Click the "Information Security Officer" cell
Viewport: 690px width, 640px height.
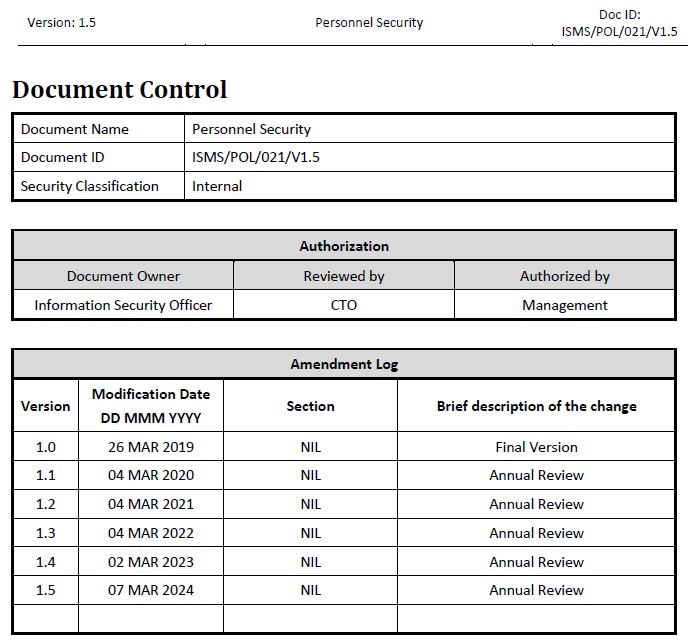pos(123,305)
